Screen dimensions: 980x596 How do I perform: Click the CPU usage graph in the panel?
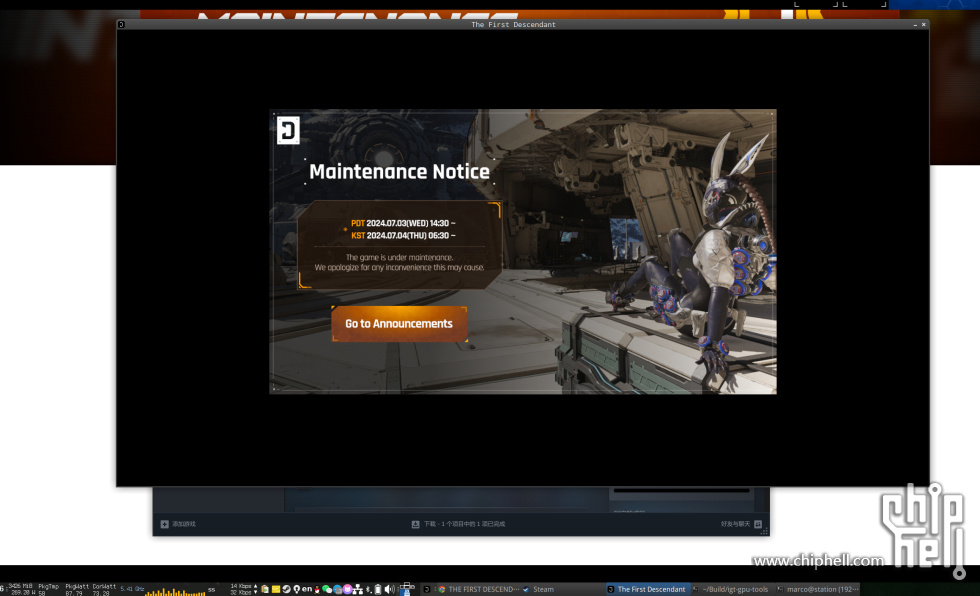(x=176, y=590)
